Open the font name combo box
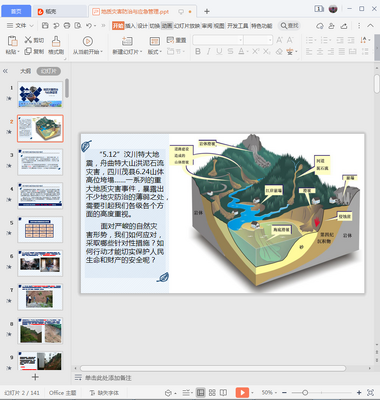Viewport: 380px width, 400px height. (x=218, y=40)
